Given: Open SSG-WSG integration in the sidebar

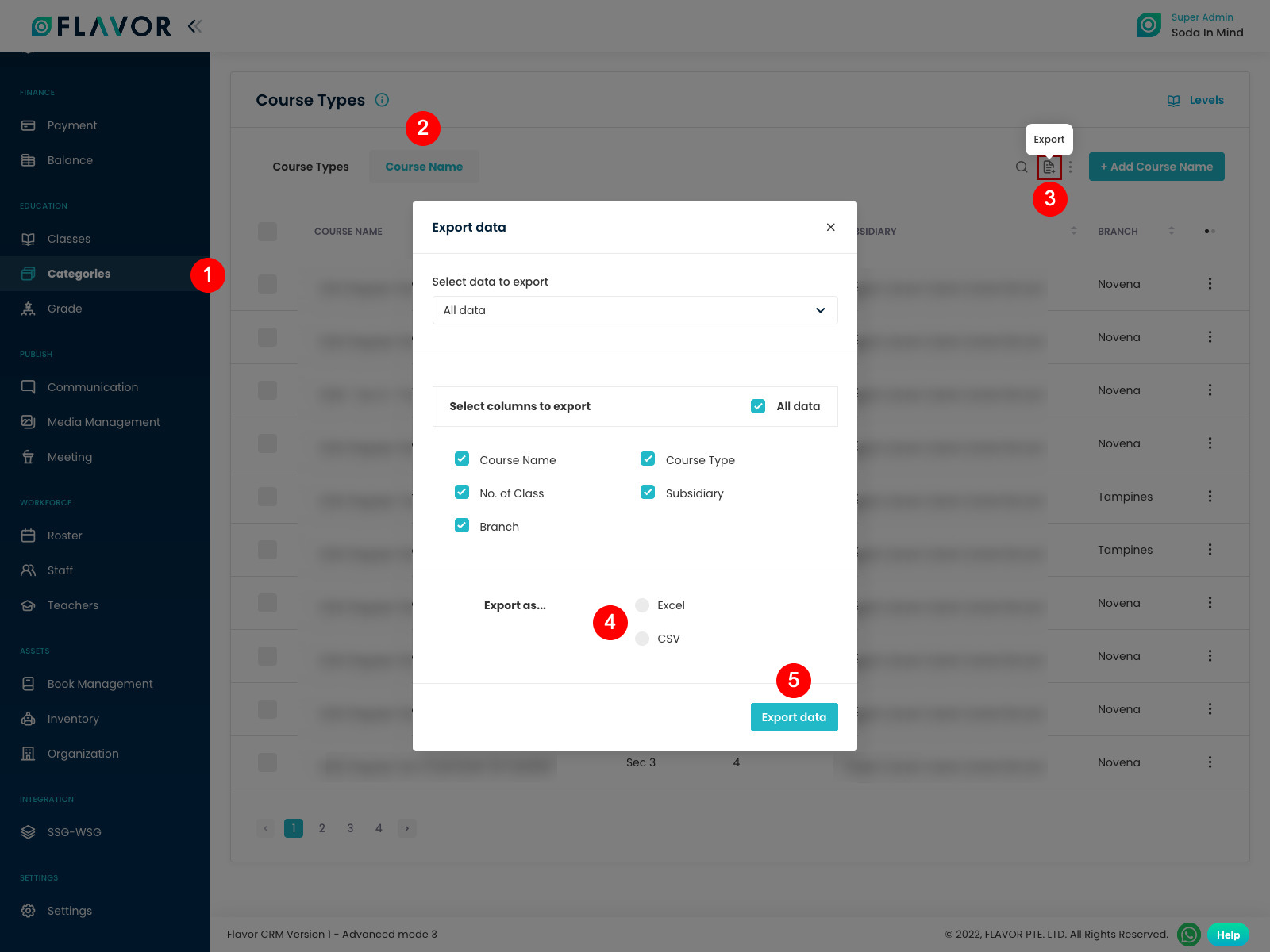Looking at the screenshot, I should coord(74,832).
